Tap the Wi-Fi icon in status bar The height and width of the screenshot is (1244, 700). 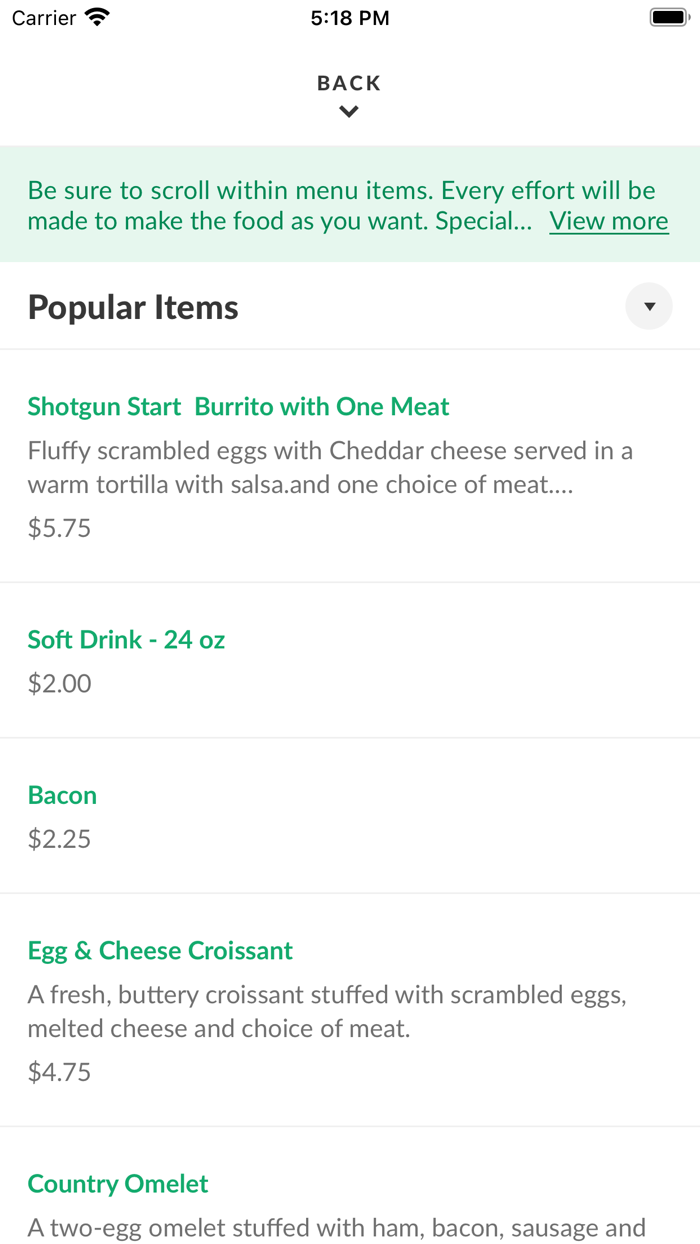pos(95,16)
